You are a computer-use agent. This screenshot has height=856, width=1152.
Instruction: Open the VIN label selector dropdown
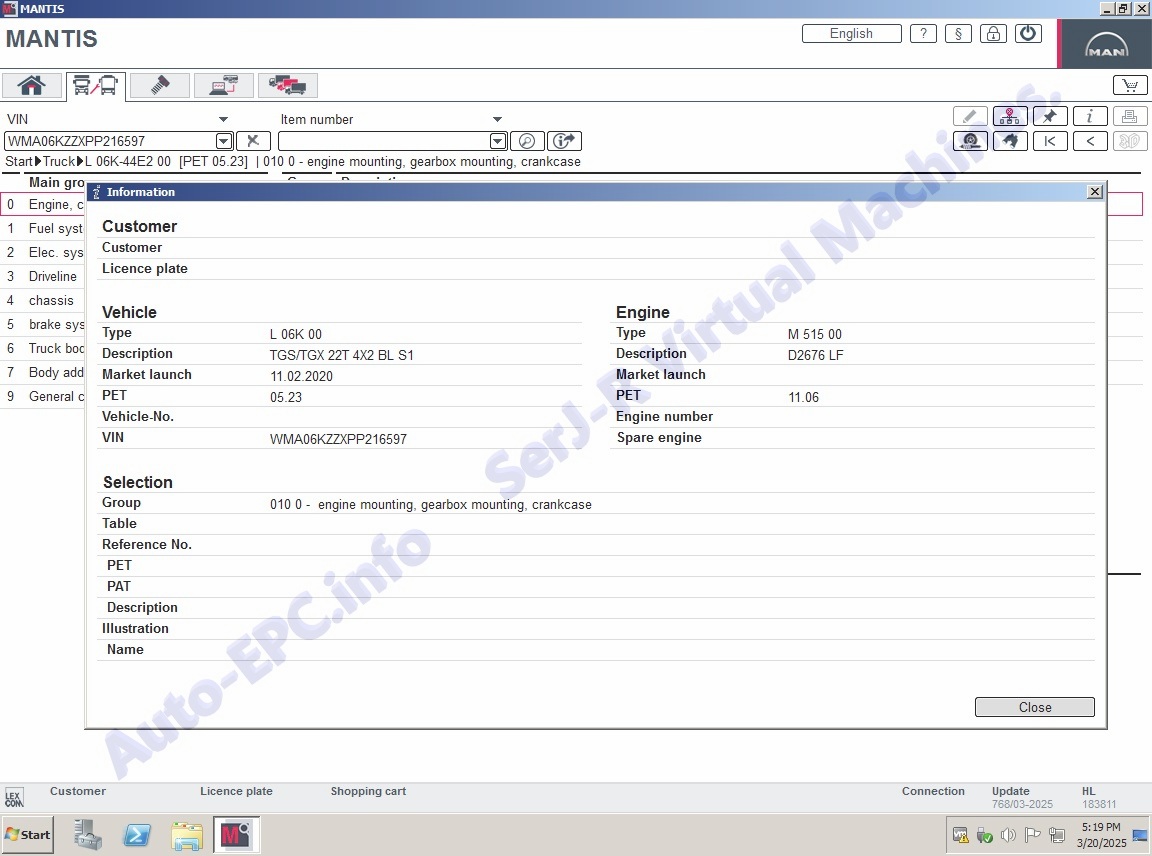tap(223, 119)
